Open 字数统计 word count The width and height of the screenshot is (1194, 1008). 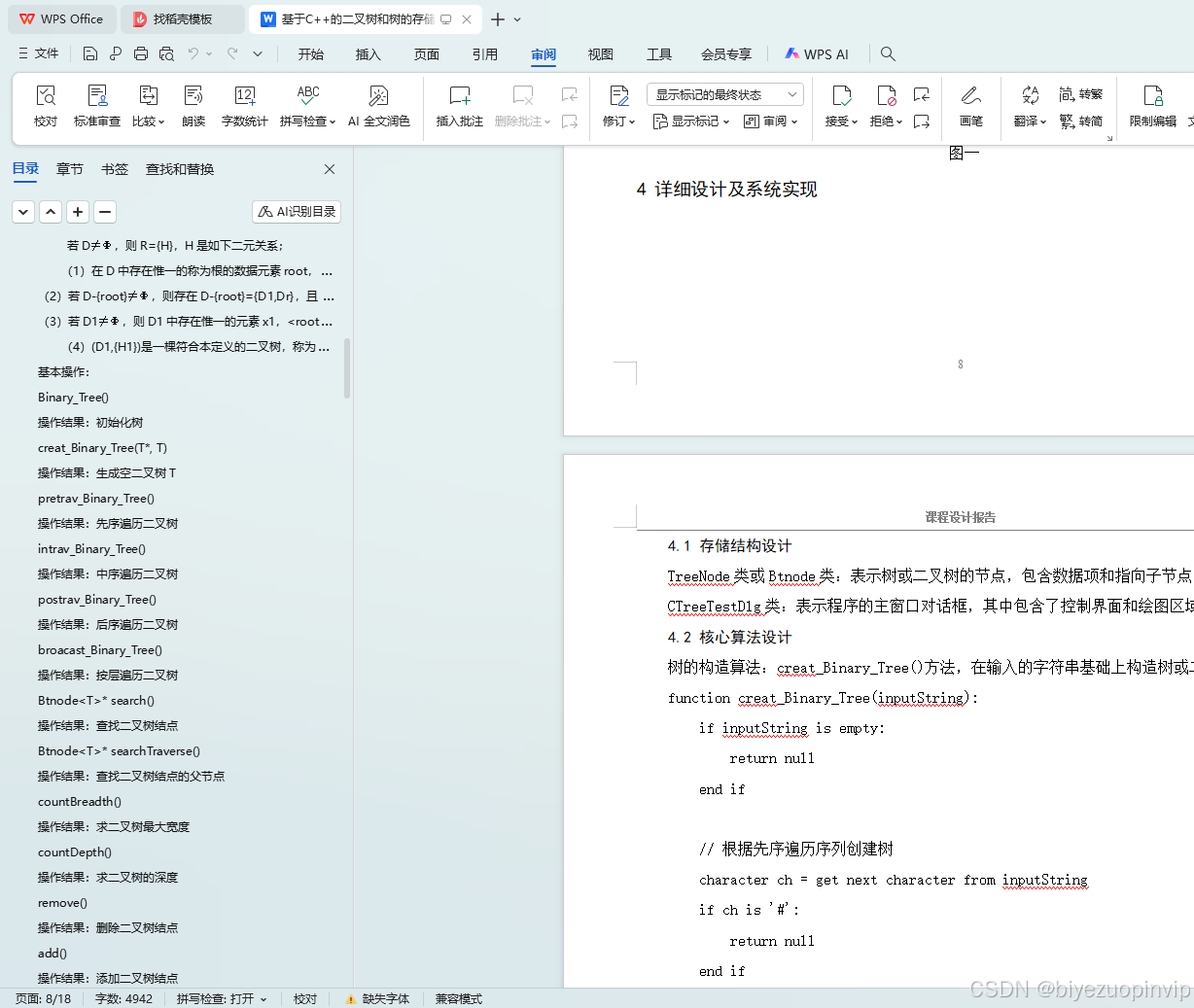244,105
